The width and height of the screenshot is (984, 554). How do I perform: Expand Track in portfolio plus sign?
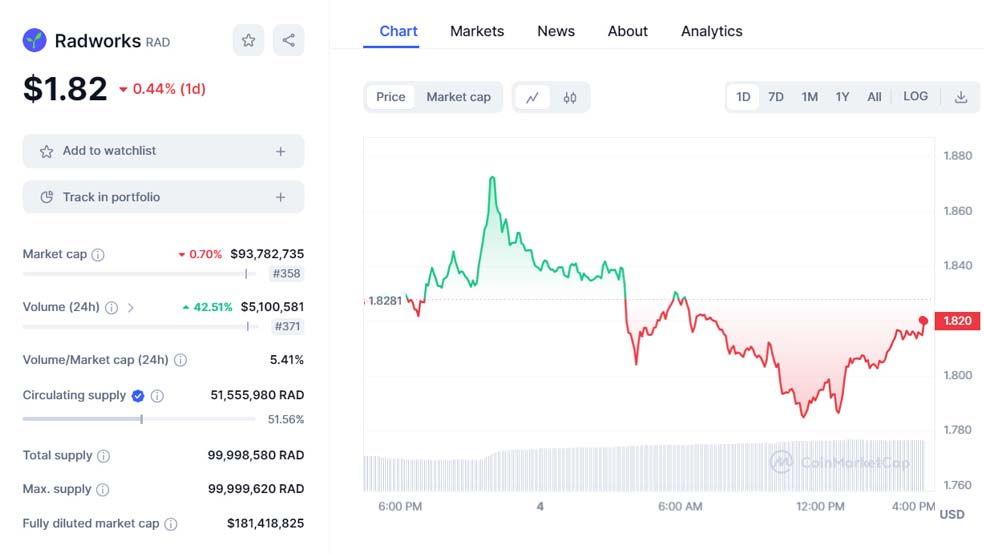click(280, 197)
